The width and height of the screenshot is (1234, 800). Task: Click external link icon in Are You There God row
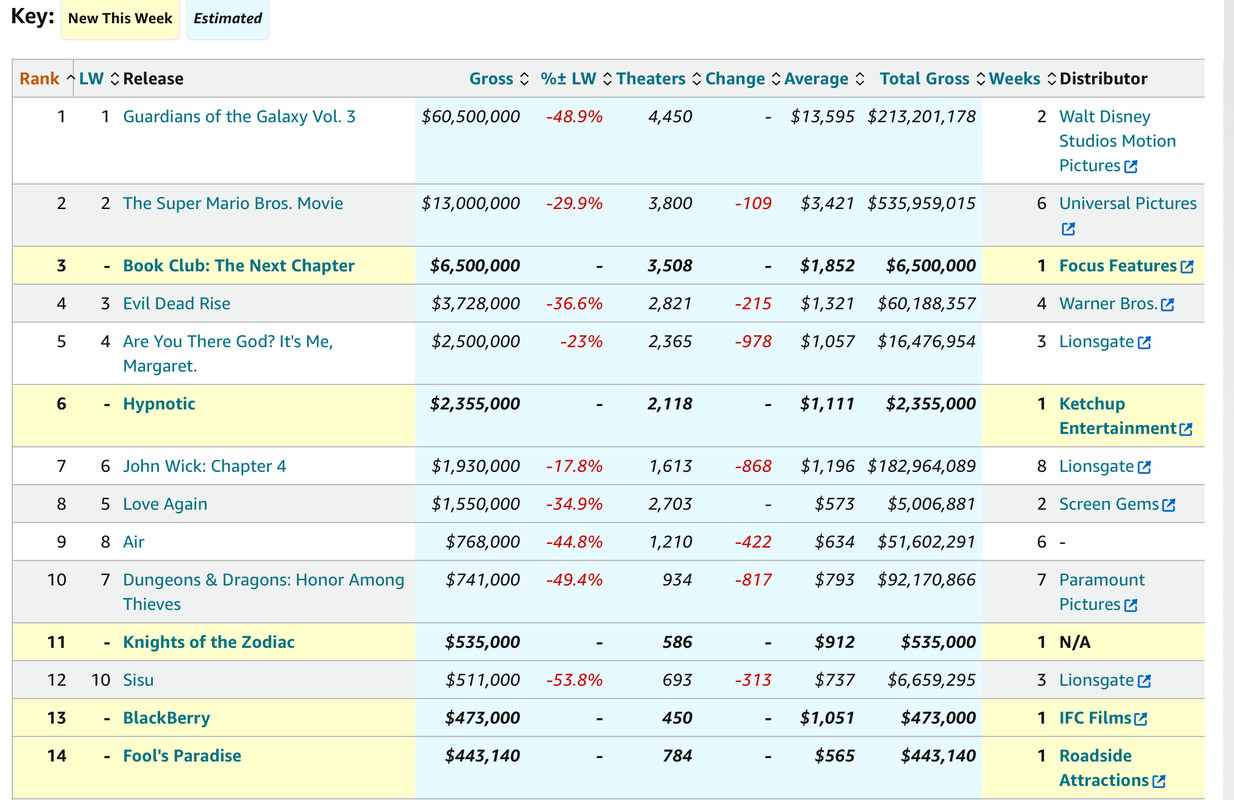(x=1145, y=343)
